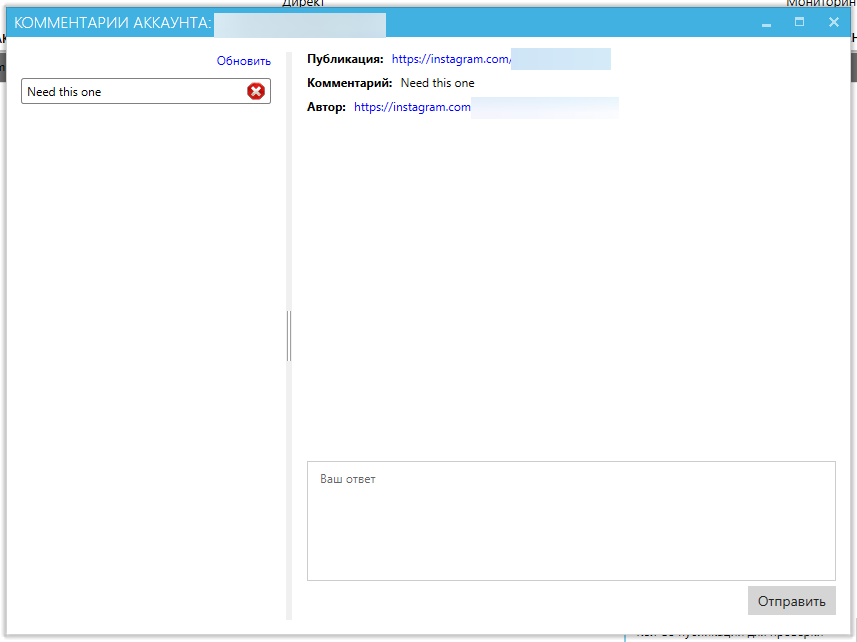Open the Публикация instagram link
Screen dimensions: 857x642
(x=451, y=60)
